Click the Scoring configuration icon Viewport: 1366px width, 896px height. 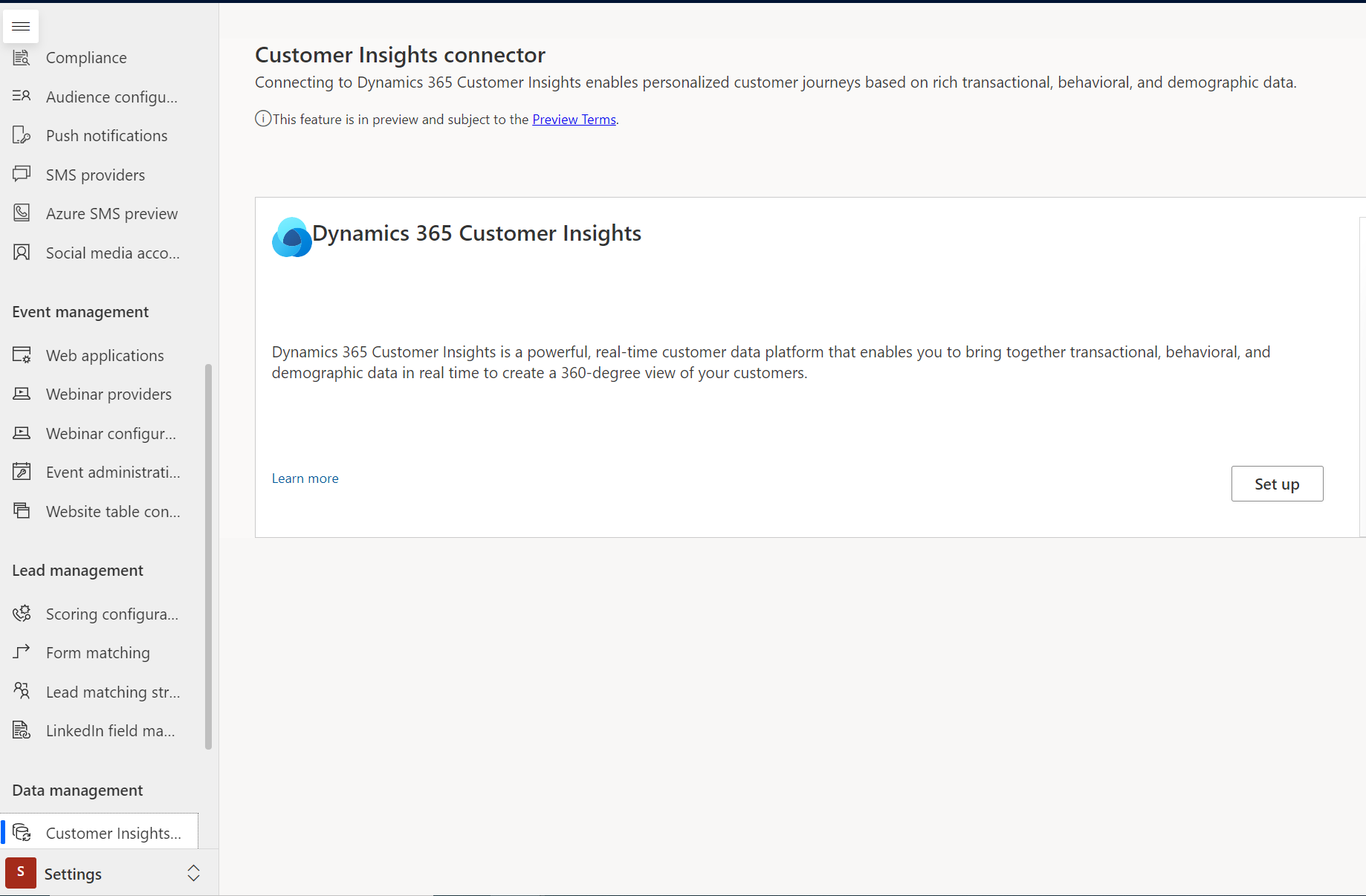22,614
